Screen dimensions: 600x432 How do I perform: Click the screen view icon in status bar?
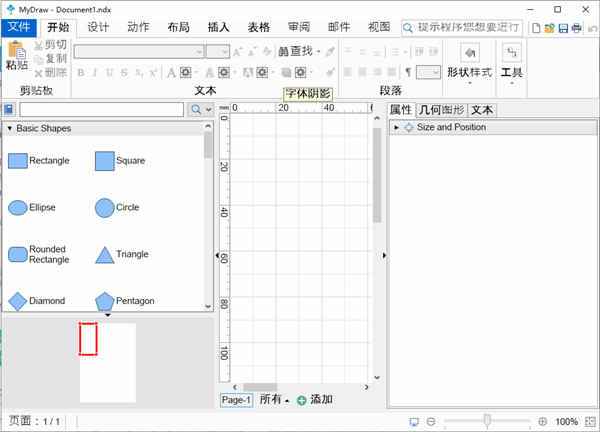tap(414, 422)
